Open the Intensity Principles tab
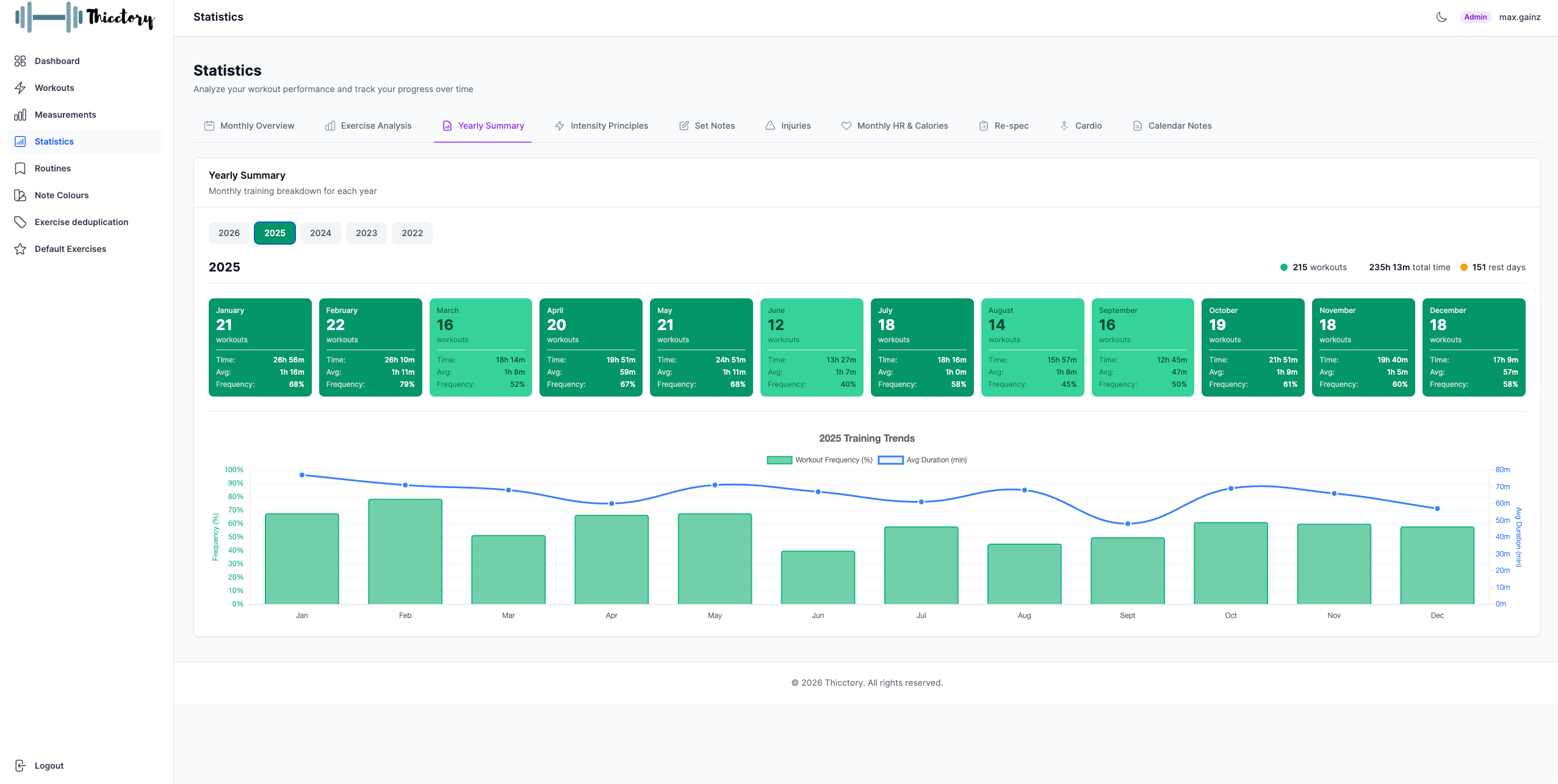Viewport: 1558px width, 784px height. click(x=601, y=126)
